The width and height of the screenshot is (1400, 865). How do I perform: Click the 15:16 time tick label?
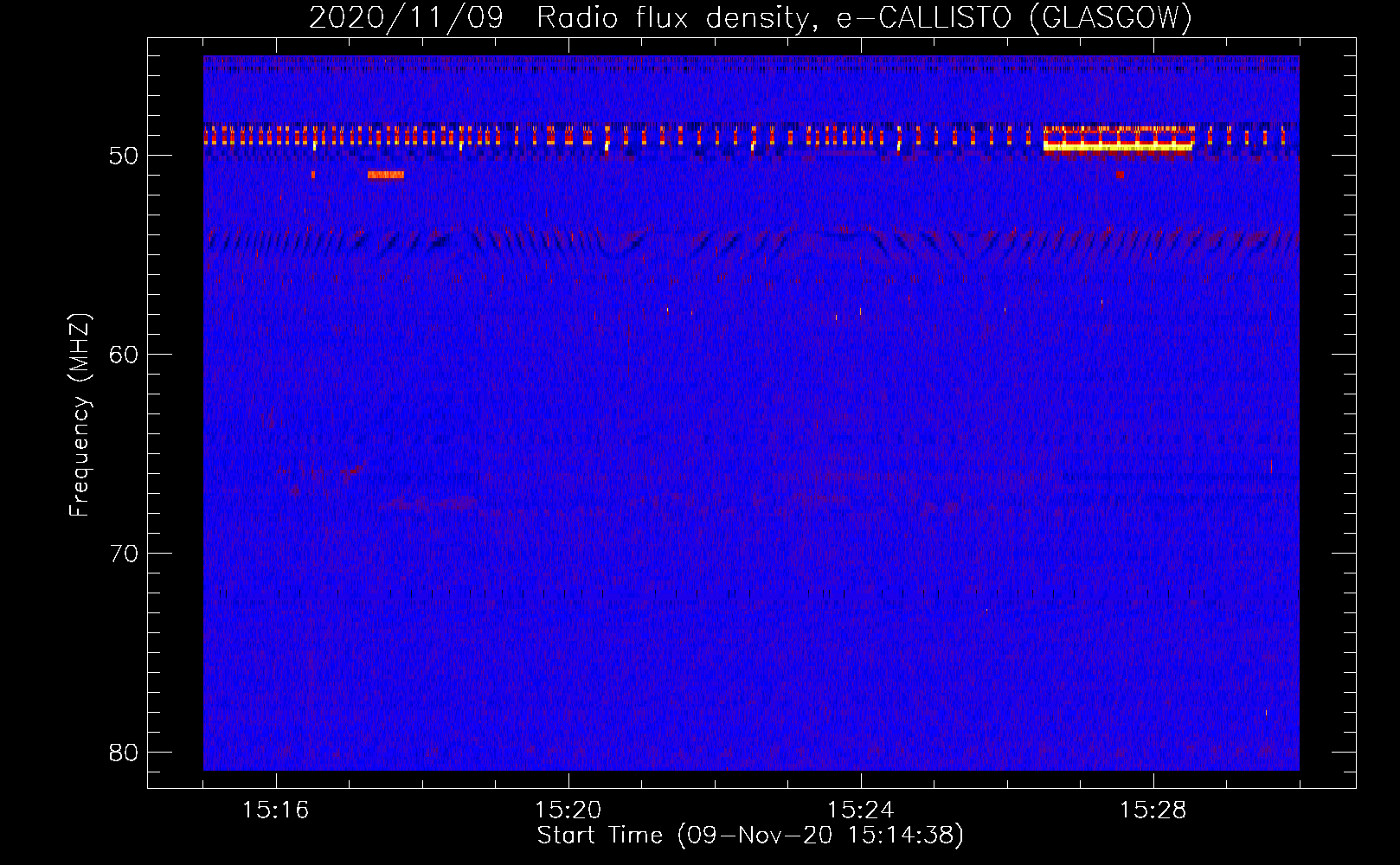(276, 811)
